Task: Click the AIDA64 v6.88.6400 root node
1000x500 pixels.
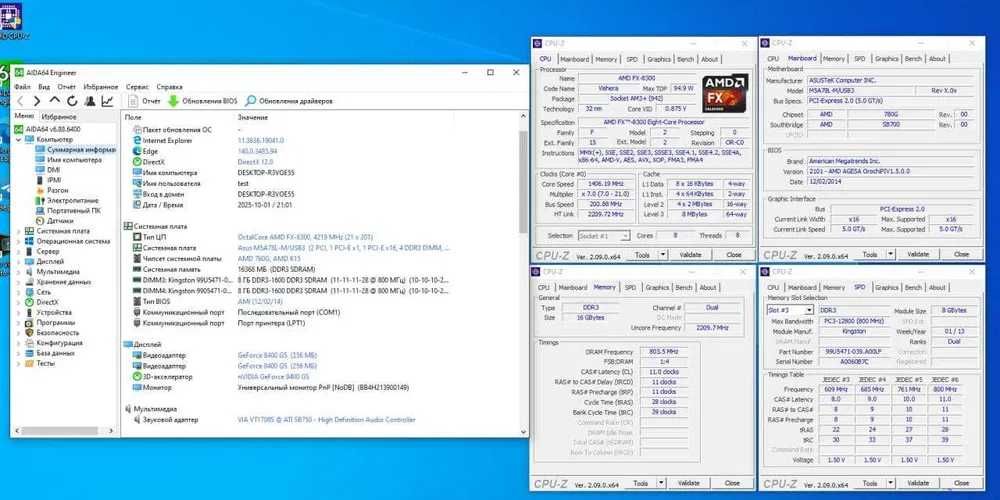Action: click(47, 129)
